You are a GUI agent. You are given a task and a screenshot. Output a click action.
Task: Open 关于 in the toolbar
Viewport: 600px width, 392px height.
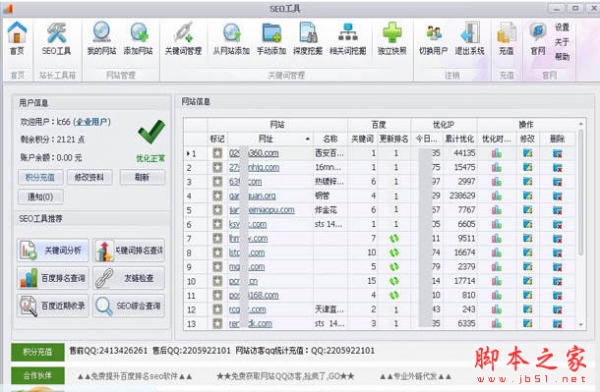(x=562, y=42)
